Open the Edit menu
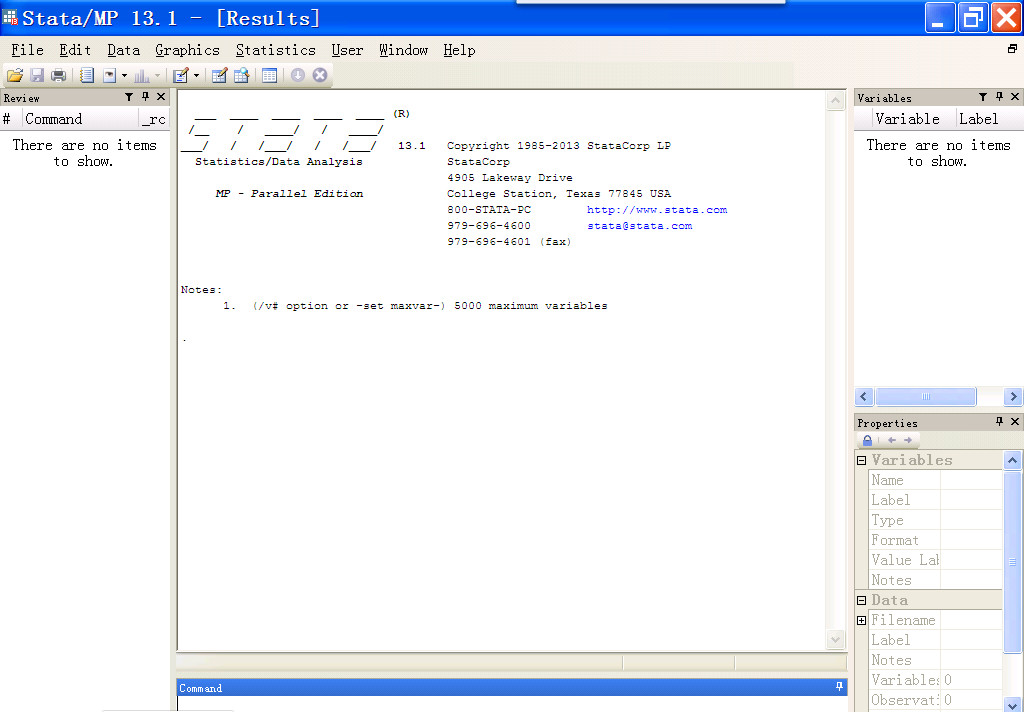This screenshot has width=1024, height=712. click(x=75, y=50)
